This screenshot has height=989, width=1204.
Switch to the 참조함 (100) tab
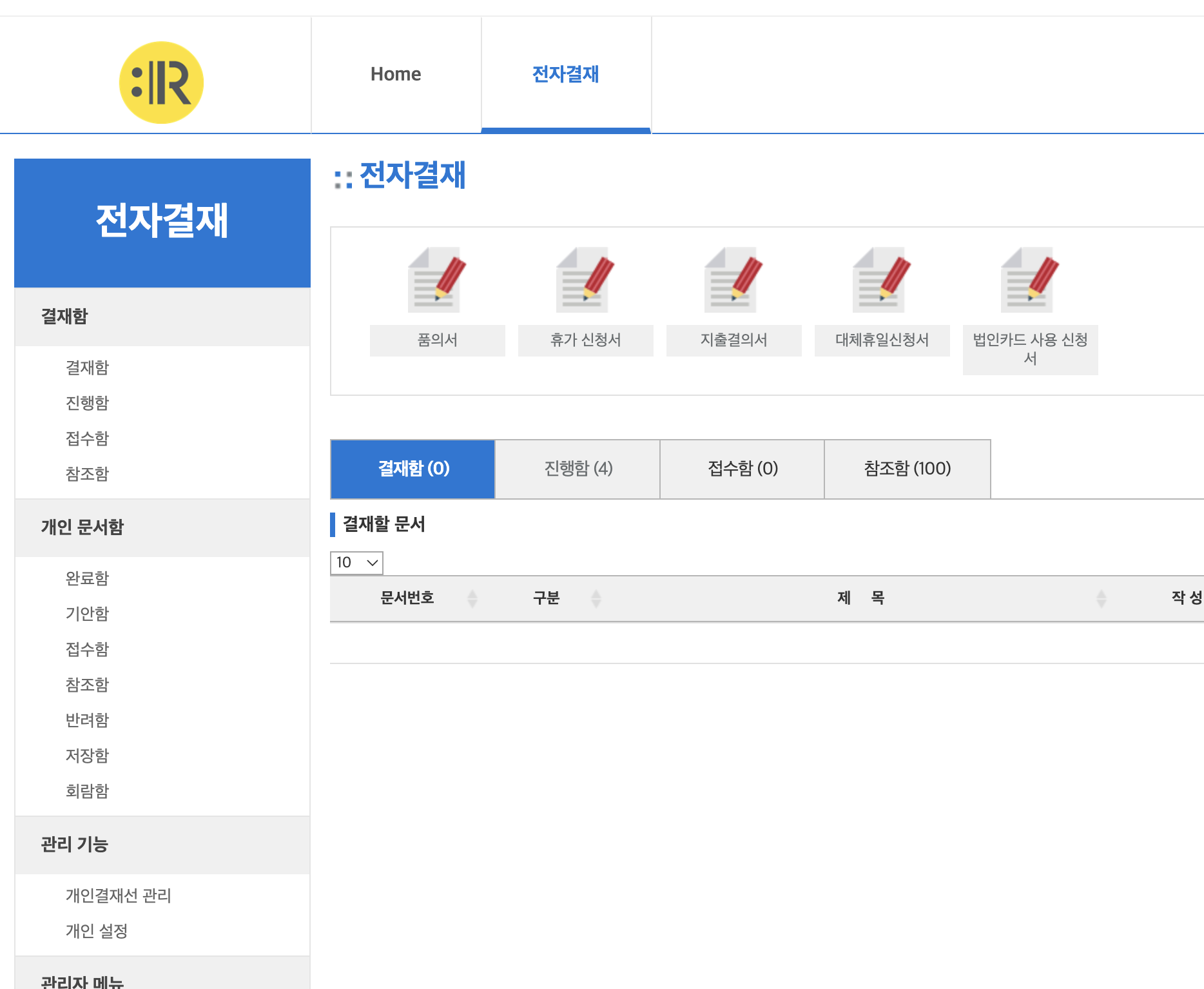[908, 469]
